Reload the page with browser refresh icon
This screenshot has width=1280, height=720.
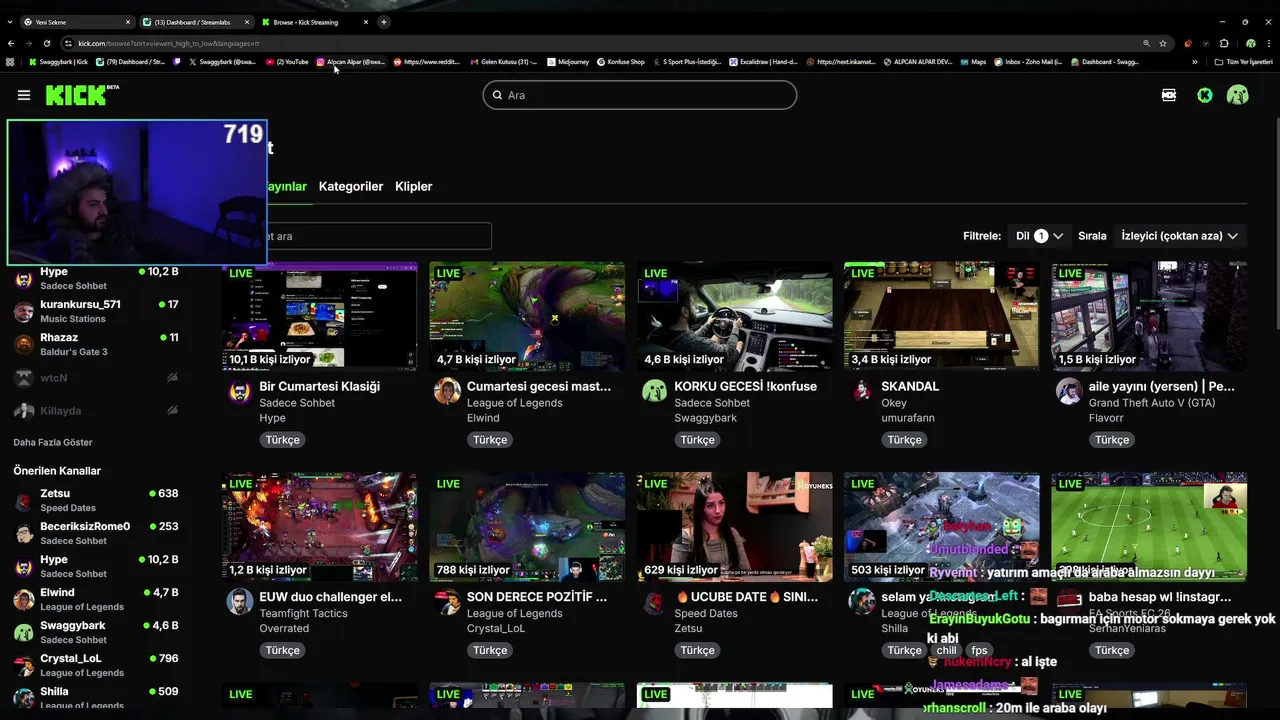pos(47,43)
